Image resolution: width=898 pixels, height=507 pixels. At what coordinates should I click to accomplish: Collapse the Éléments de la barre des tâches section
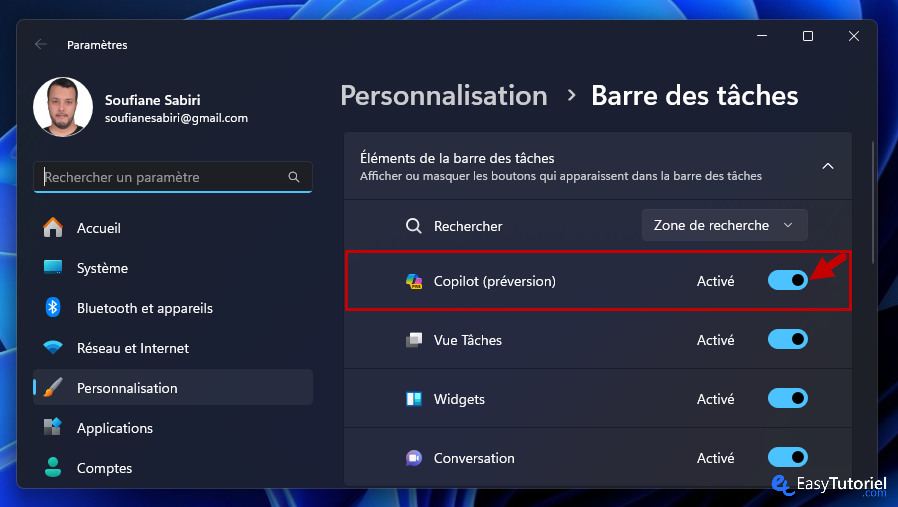point(828,166)
